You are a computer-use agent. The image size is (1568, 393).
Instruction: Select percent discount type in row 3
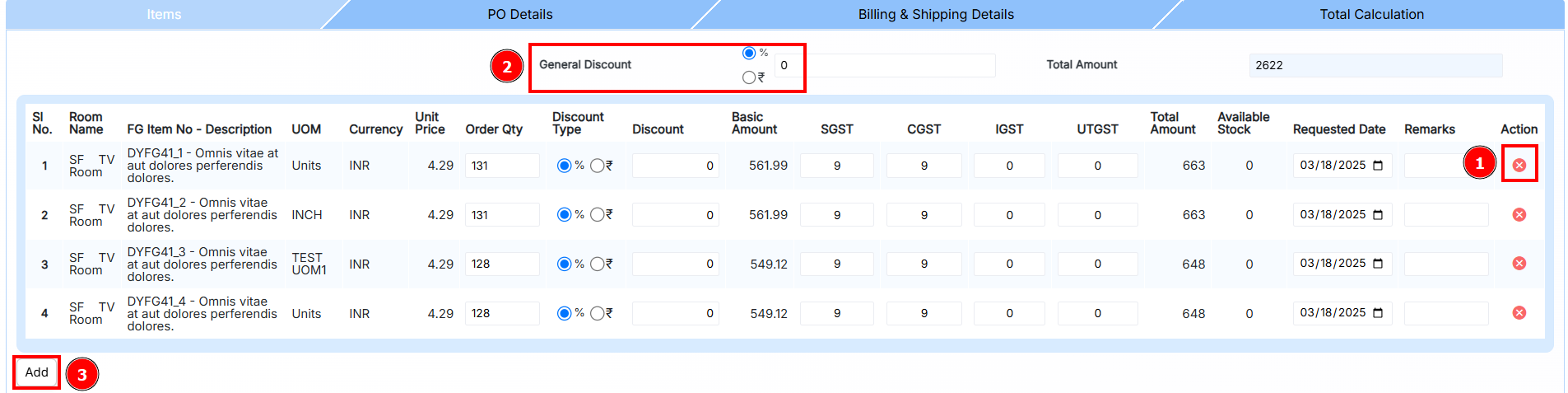564,264
